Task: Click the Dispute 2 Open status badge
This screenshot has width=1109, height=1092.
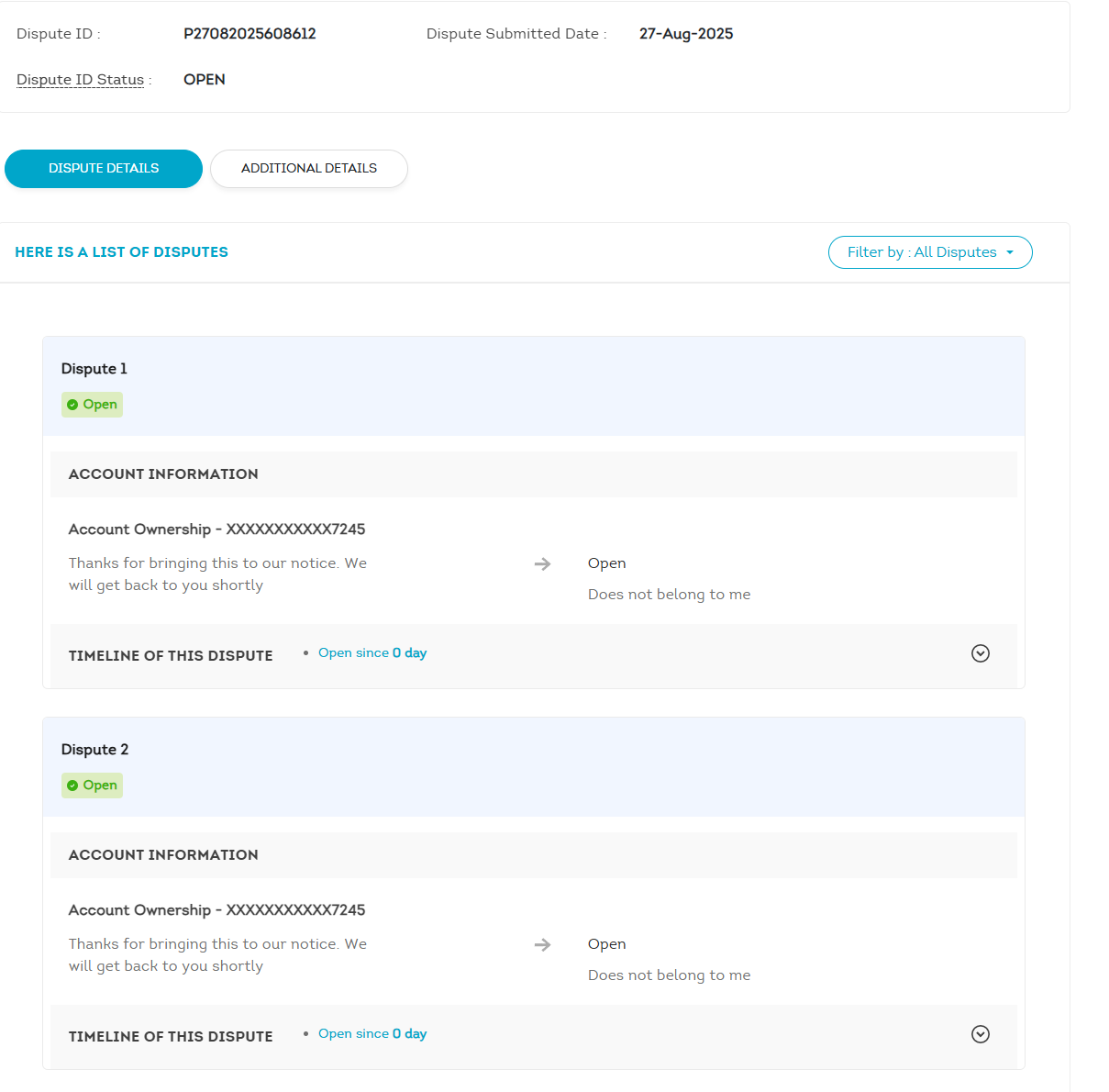Action: [x=93, y=786]
